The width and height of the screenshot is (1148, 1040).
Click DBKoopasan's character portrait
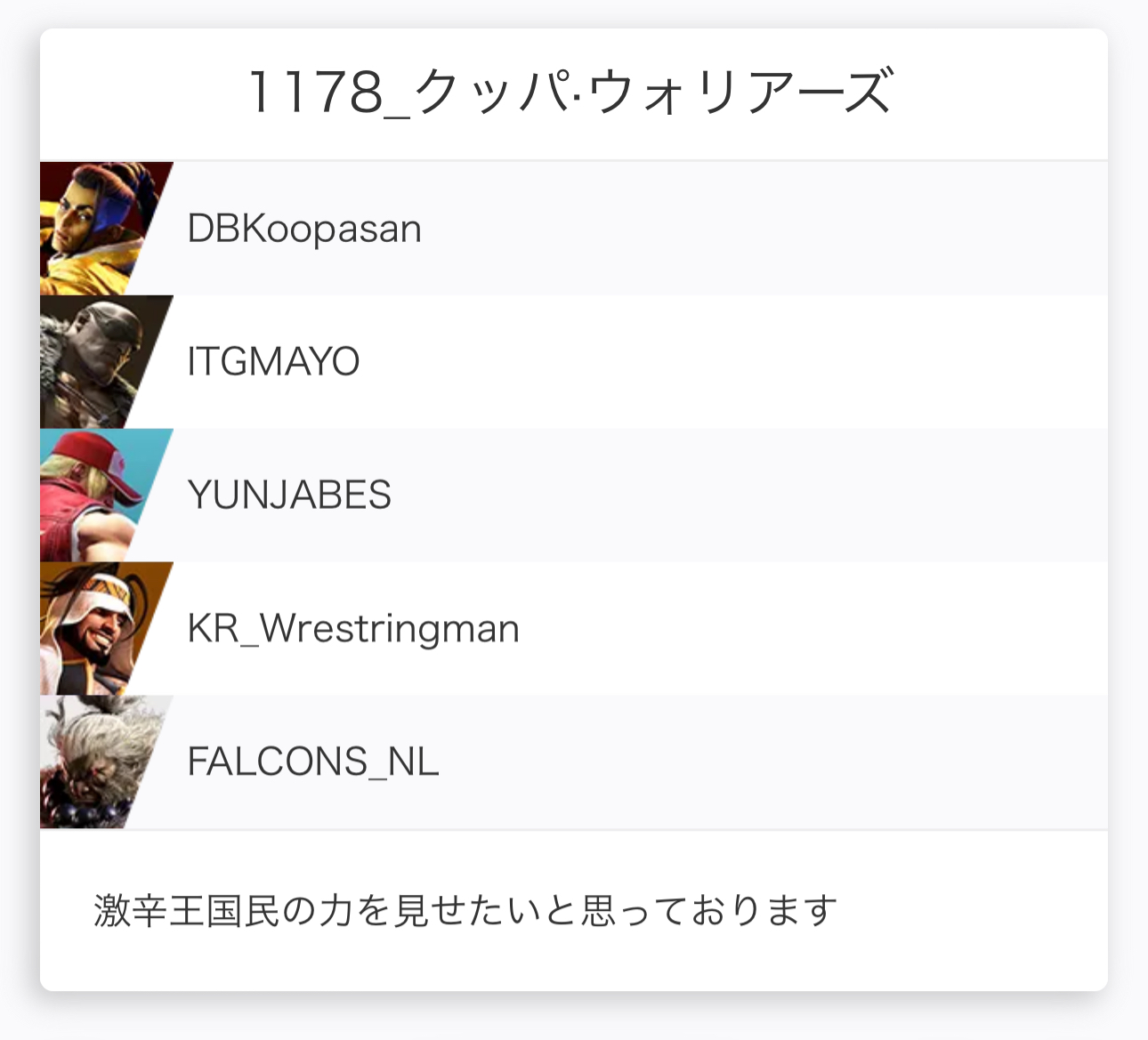[x=96, y=229]
